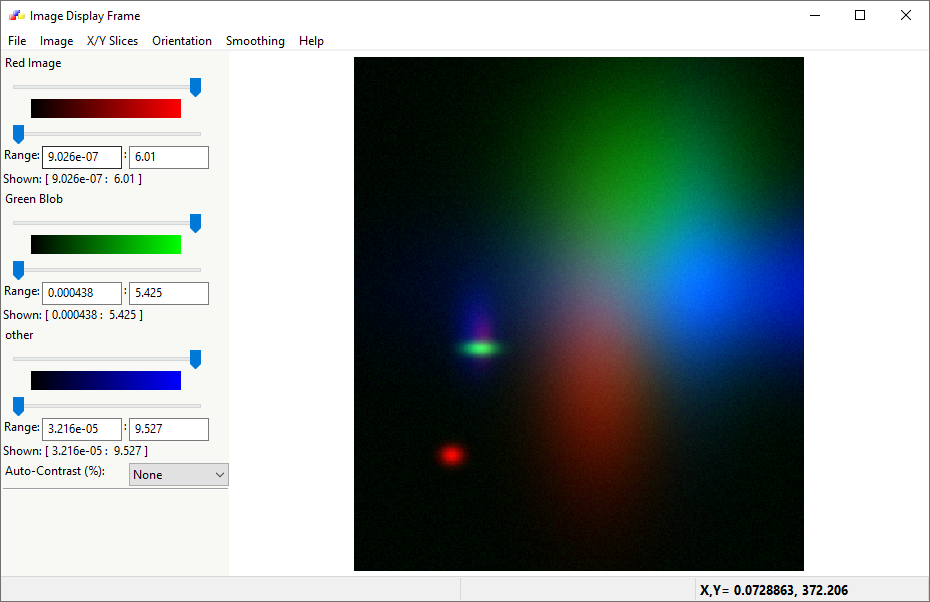Screen dimensions: 930x602
Task: Open the Orientation menu
Action: [x=182, y=41]
